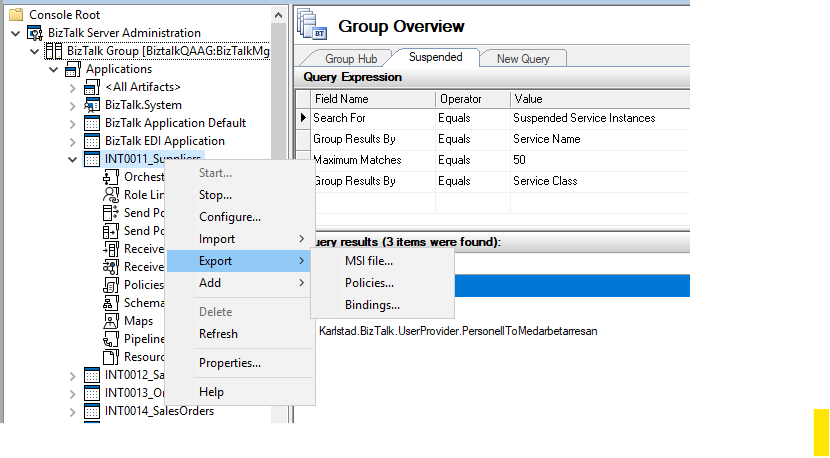The width and height of the screenshot is (830, 458).
Task: Click the Applications node icon
Action: click(x=73, y=69)
